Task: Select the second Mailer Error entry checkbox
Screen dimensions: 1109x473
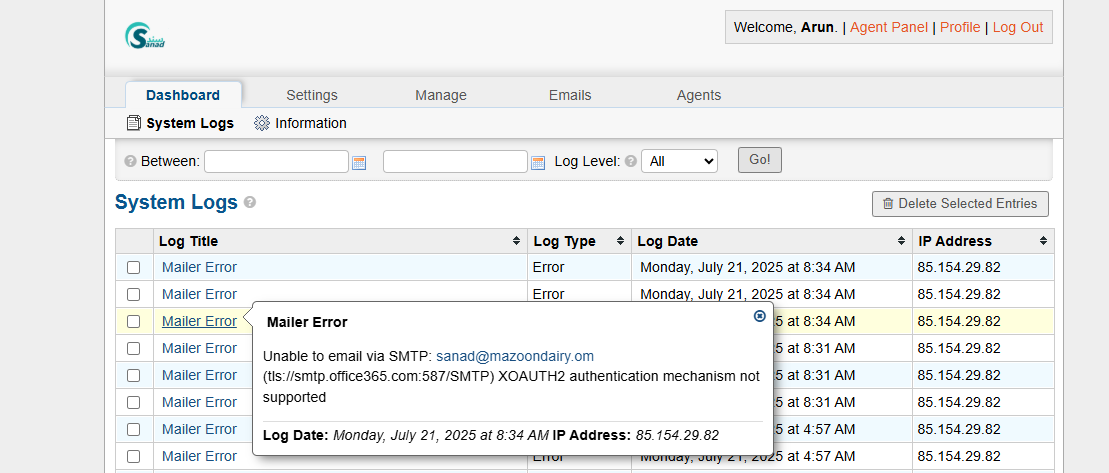Action: 133,295
